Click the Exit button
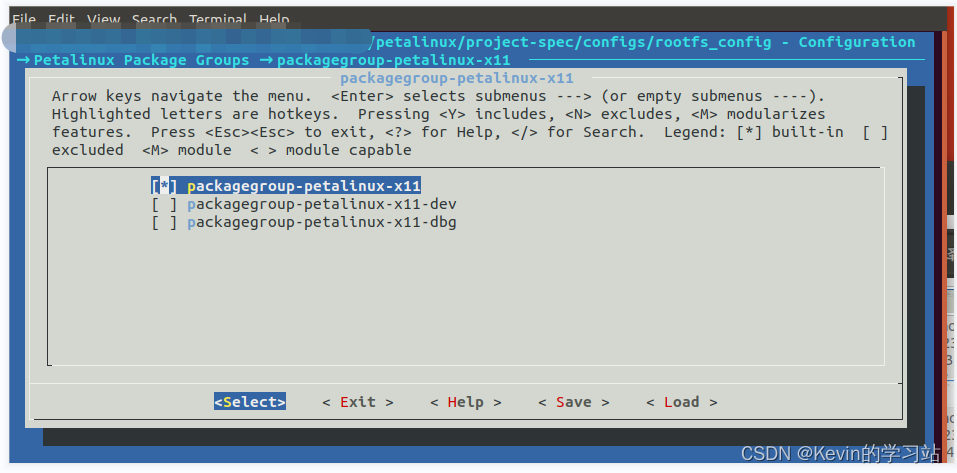 tap(358, 402)
